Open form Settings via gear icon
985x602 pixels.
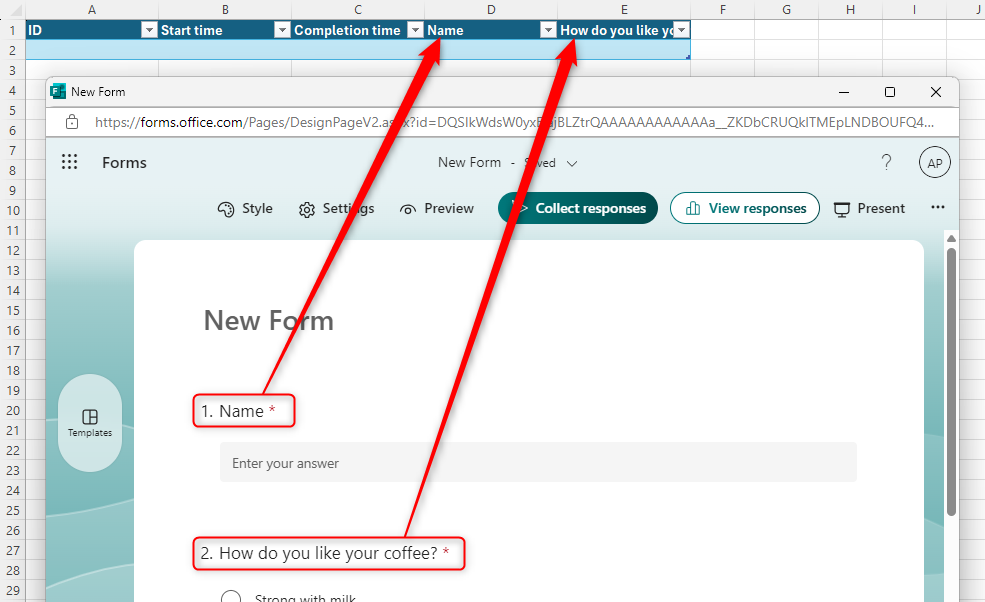click(335, 208)
